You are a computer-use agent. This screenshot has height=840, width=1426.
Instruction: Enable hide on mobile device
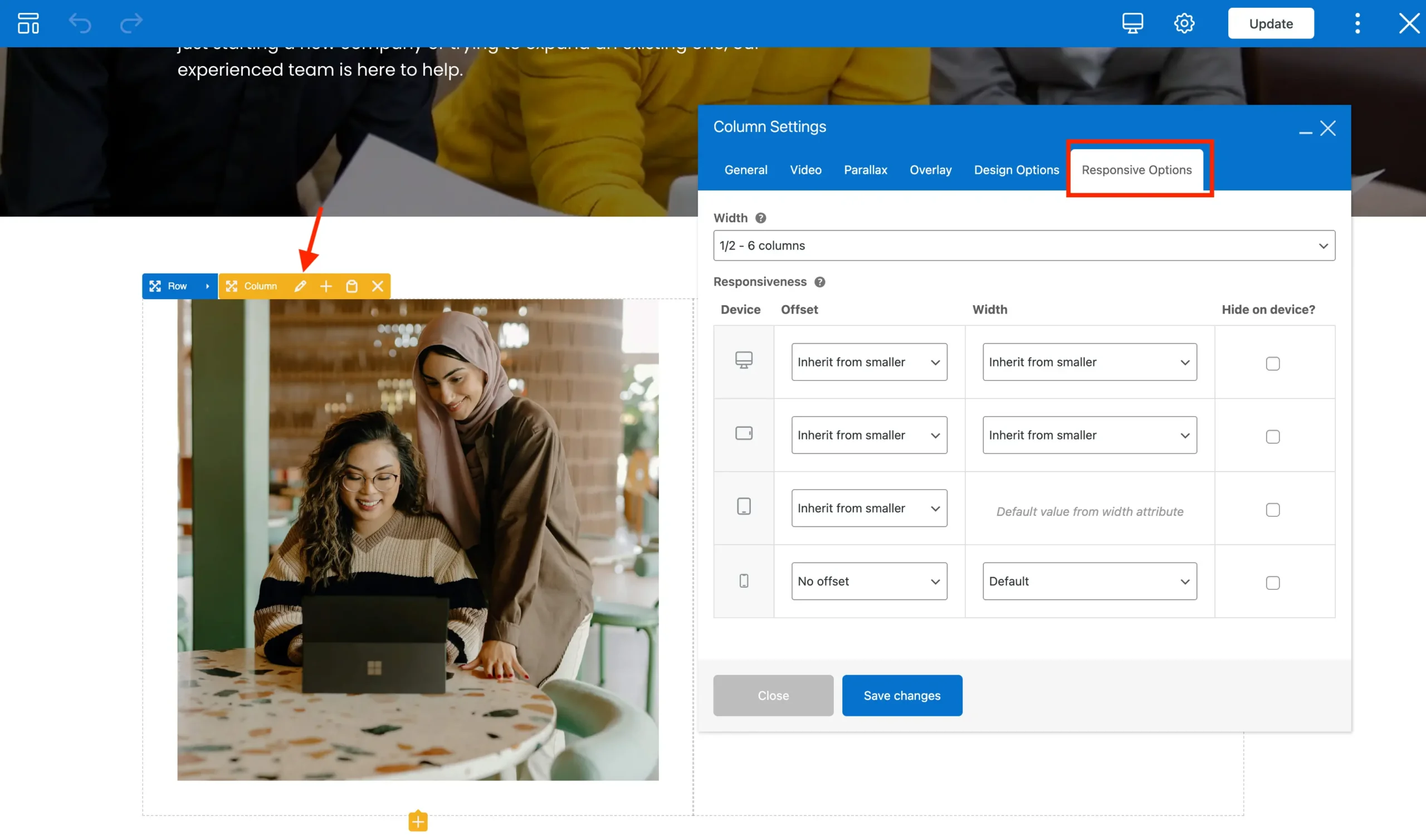pos(1273,583)
